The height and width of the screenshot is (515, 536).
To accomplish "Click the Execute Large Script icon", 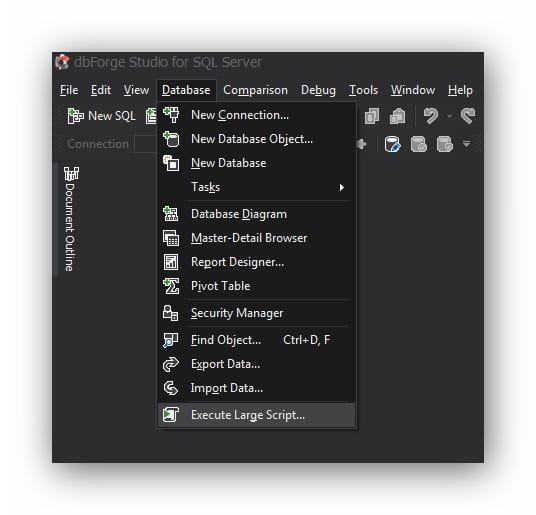I will point(171,415).
